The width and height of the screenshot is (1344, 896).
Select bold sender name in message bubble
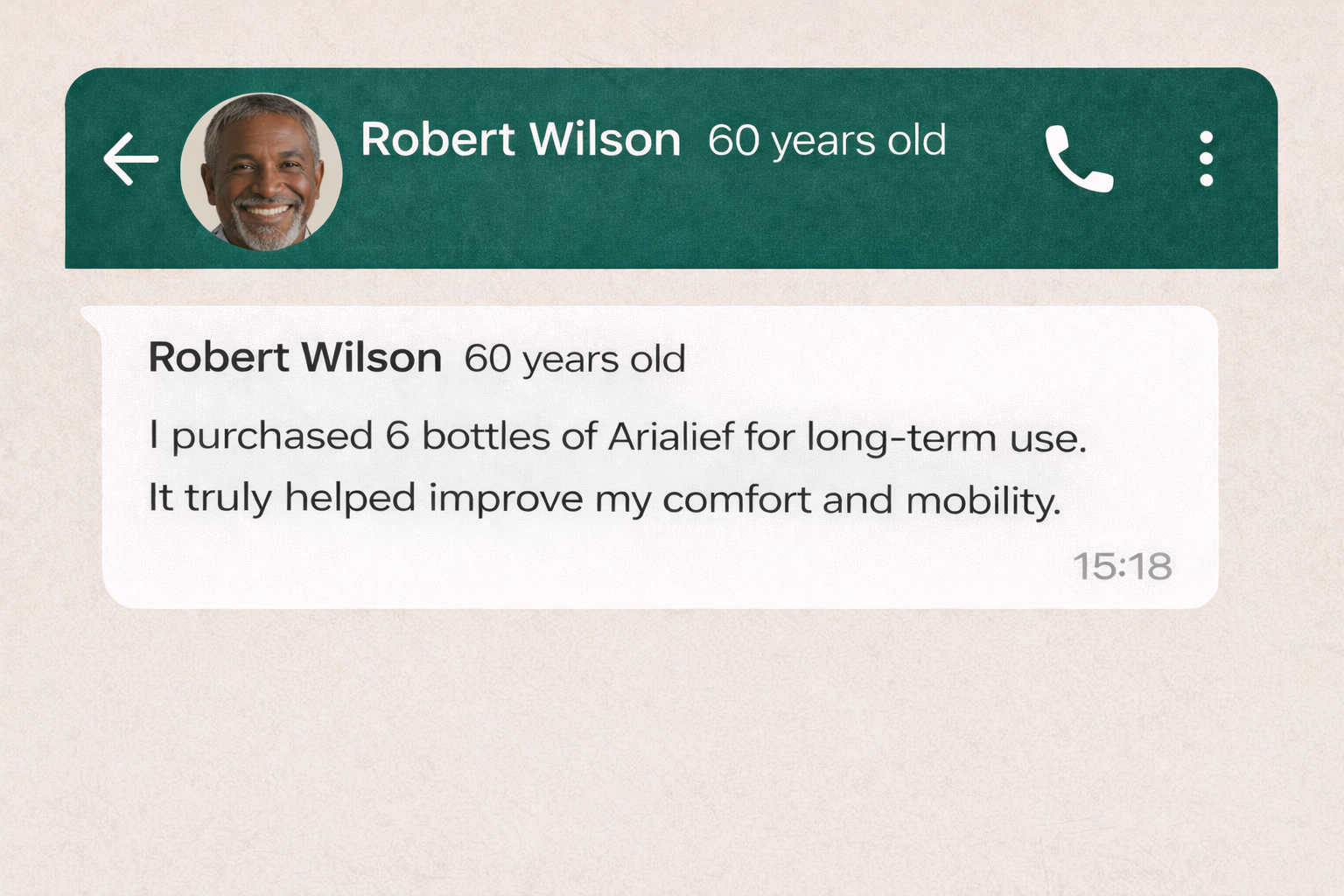click(295, 358)
